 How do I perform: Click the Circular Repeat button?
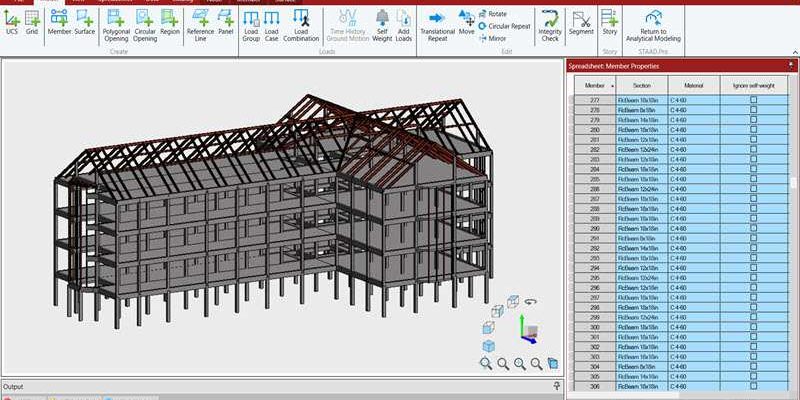click(x=503, y=26)
